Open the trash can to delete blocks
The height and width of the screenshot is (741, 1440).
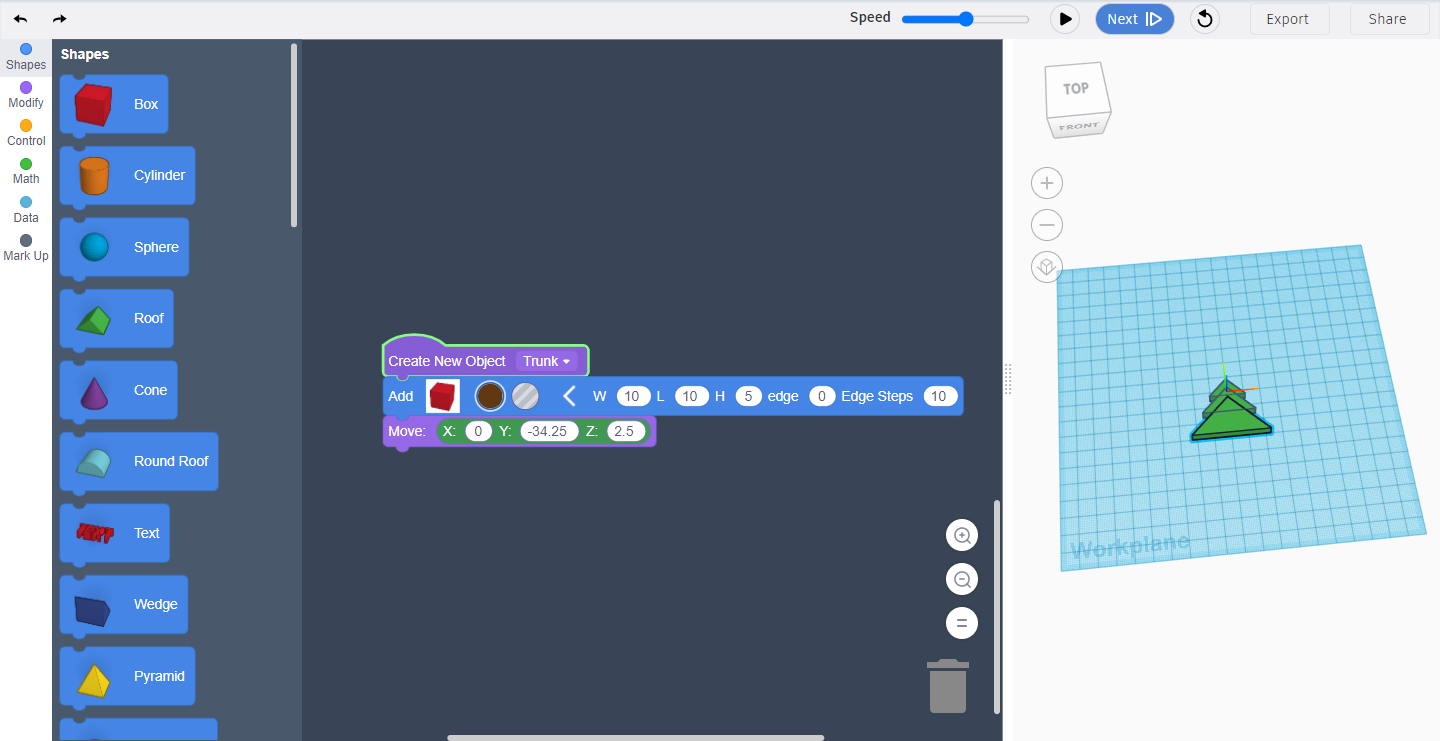pos(946,686)
